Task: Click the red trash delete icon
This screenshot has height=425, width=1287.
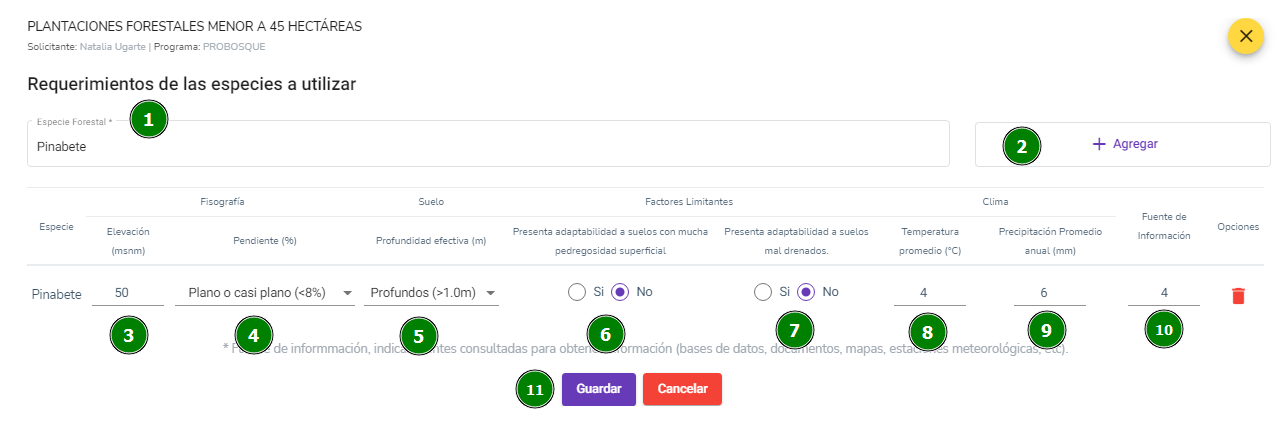Action: click(1238, 295)
